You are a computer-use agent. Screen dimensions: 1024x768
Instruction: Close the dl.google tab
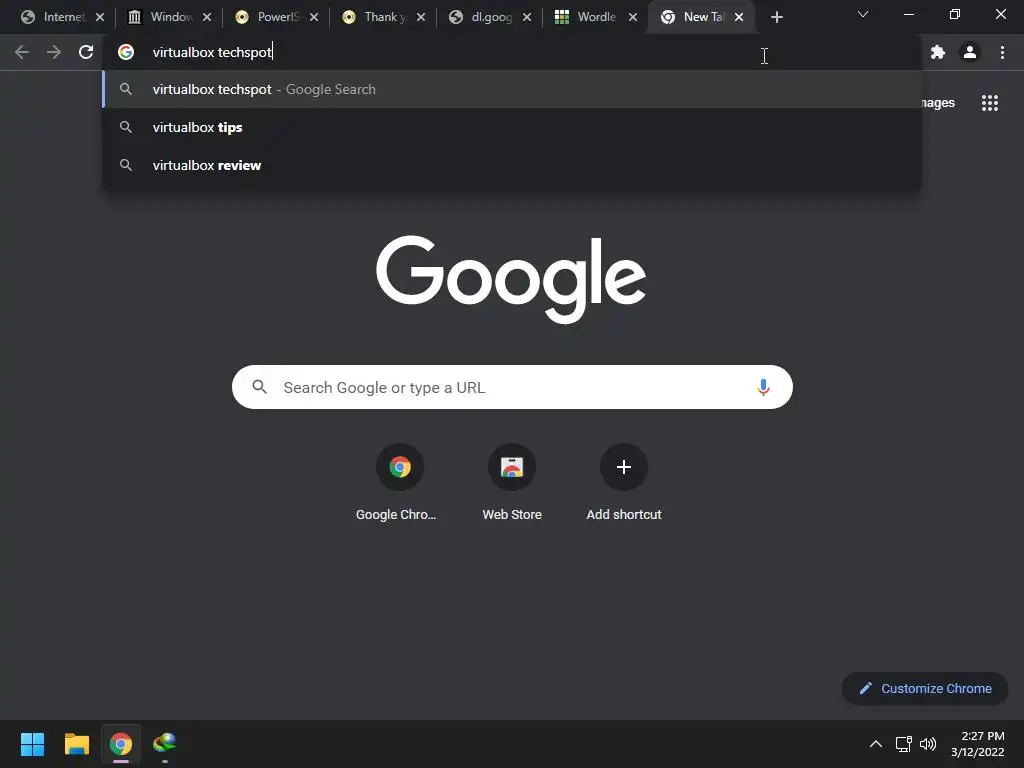pos(527,17)
